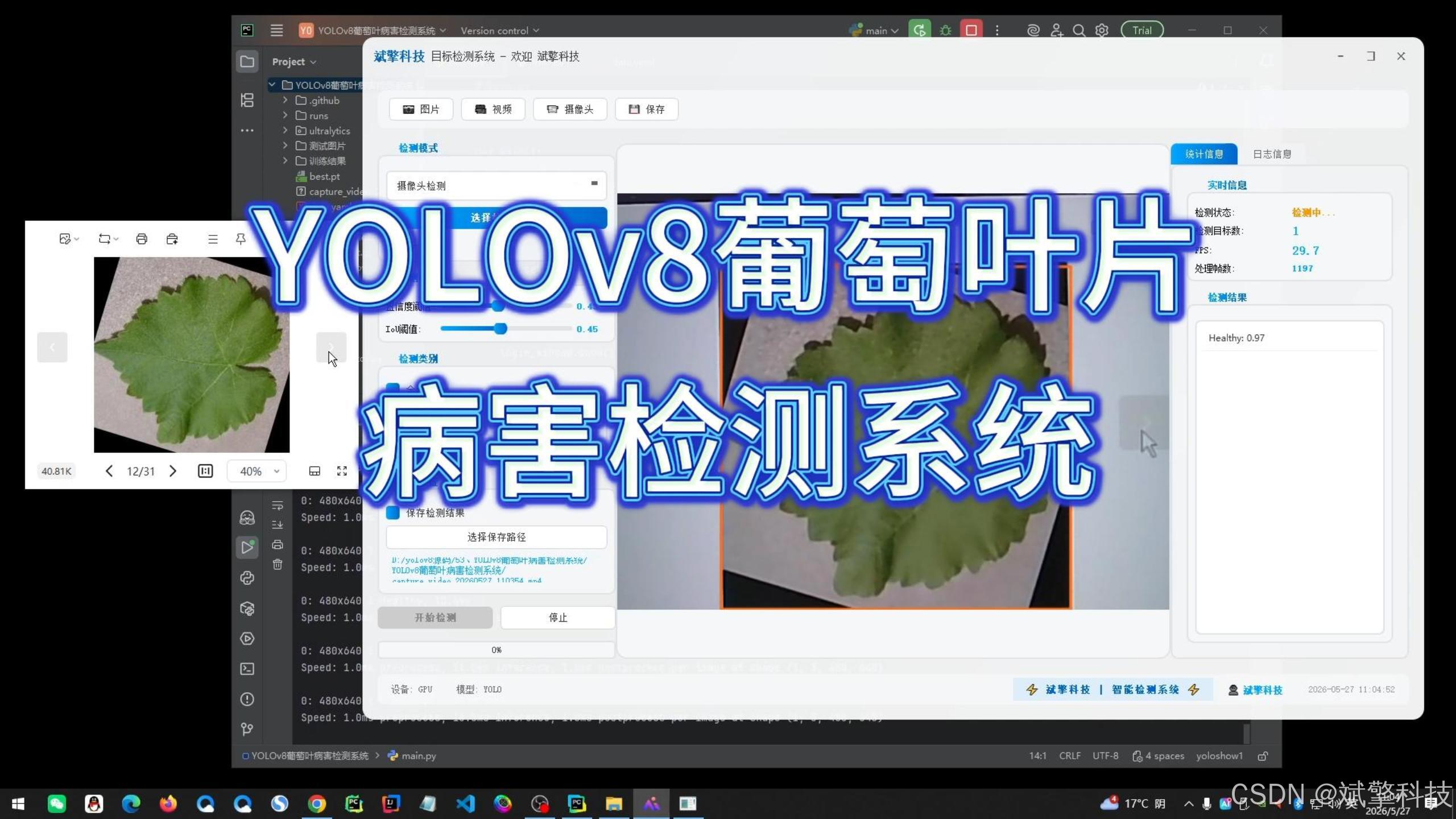Switch to the 统计信息 tab
Viewport: 1456px width, 819px height.
click(1203, 154)
